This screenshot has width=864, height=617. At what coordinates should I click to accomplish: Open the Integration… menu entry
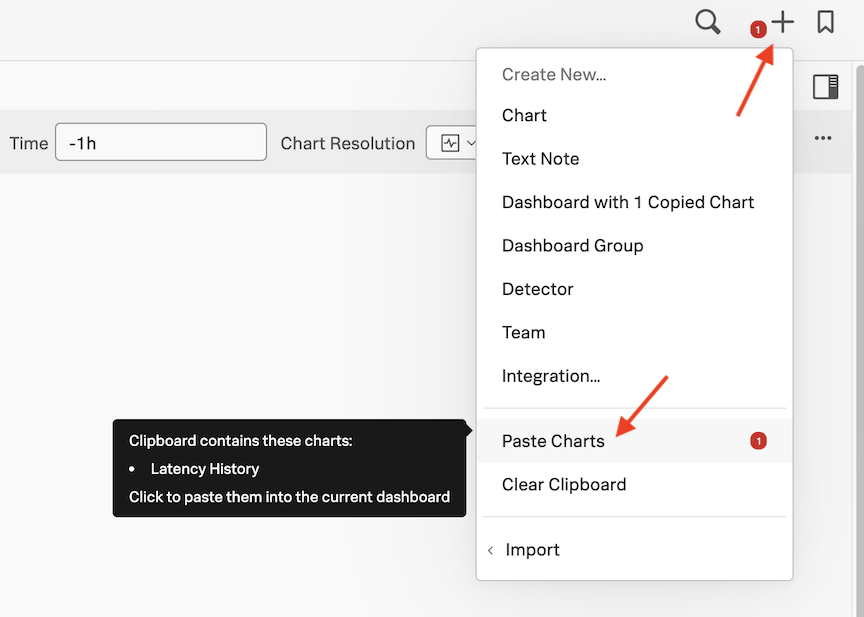[x=550, y=376]
